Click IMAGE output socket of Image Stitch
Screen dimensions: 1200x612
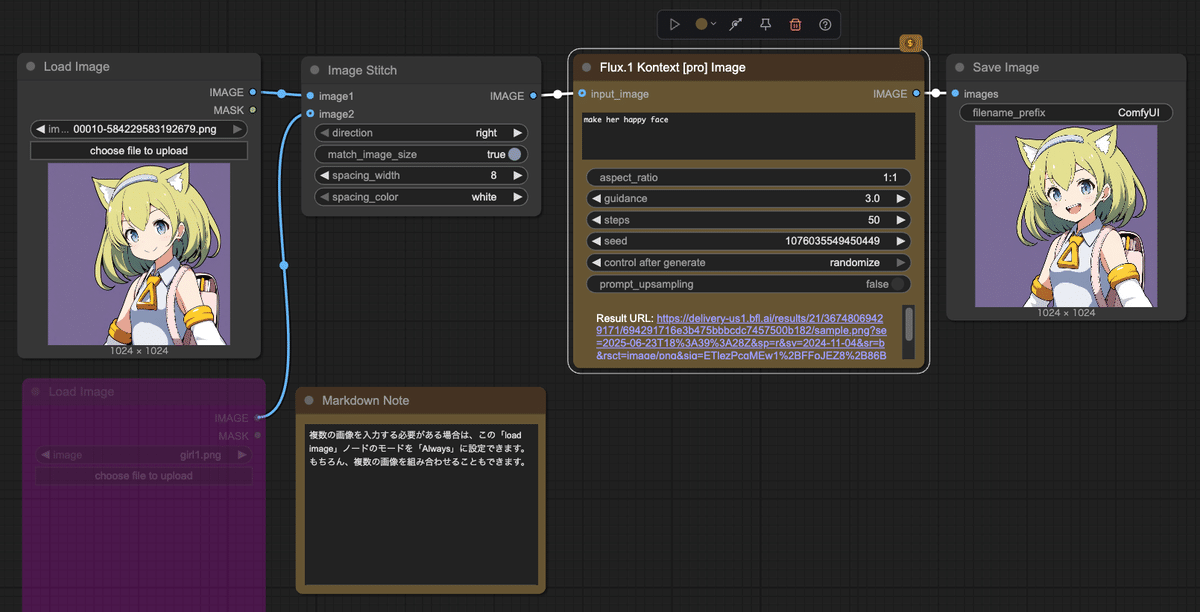(x=533, y=96)
